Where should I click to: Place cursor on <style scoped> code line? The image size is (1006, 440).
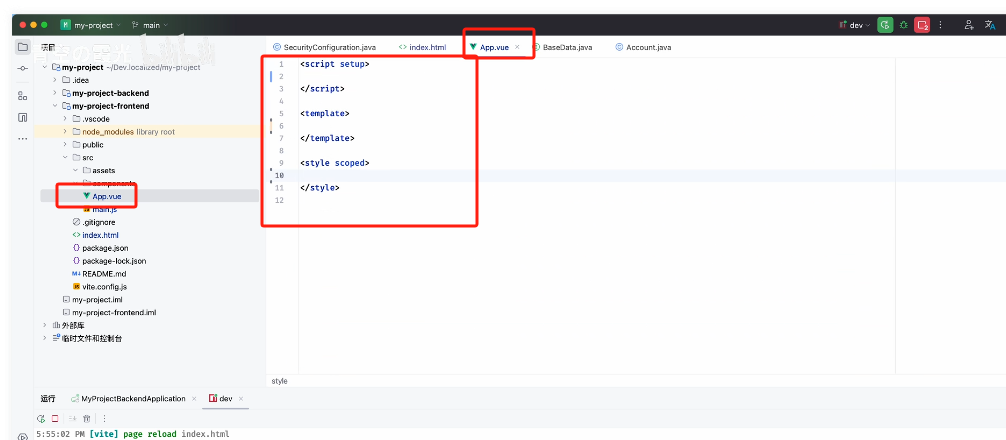tap(334, 163)
